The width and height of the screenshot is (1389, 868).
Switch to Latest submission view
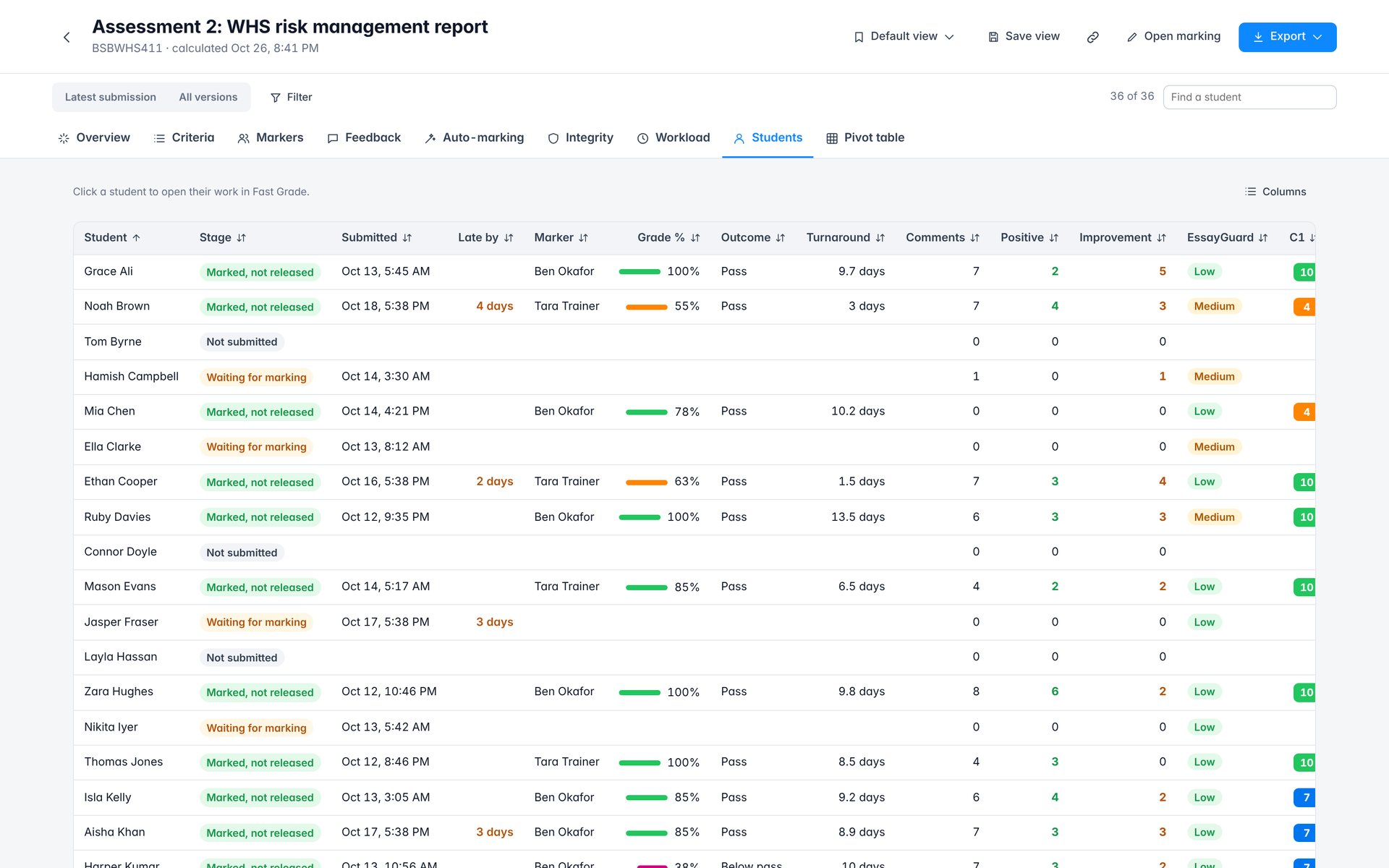[x=111, y=97]
